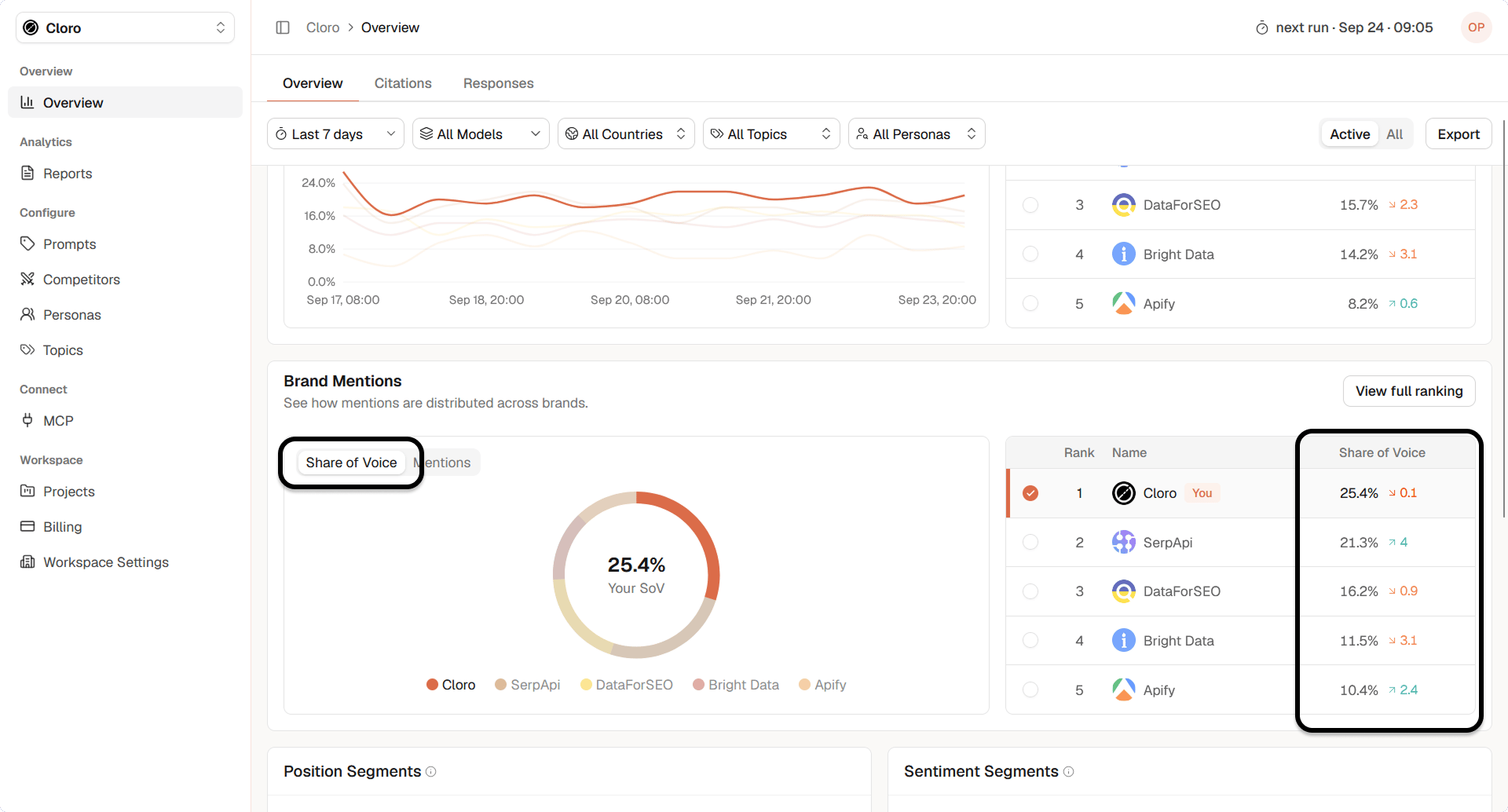Click View full ranking button

point(1409,391)
